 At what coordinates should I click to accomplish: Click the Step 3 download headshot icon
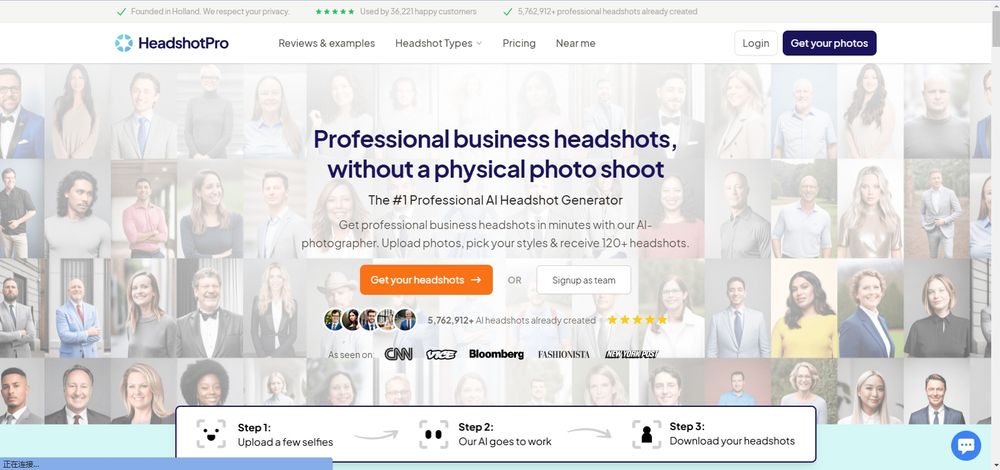click(x=647, y=434)
